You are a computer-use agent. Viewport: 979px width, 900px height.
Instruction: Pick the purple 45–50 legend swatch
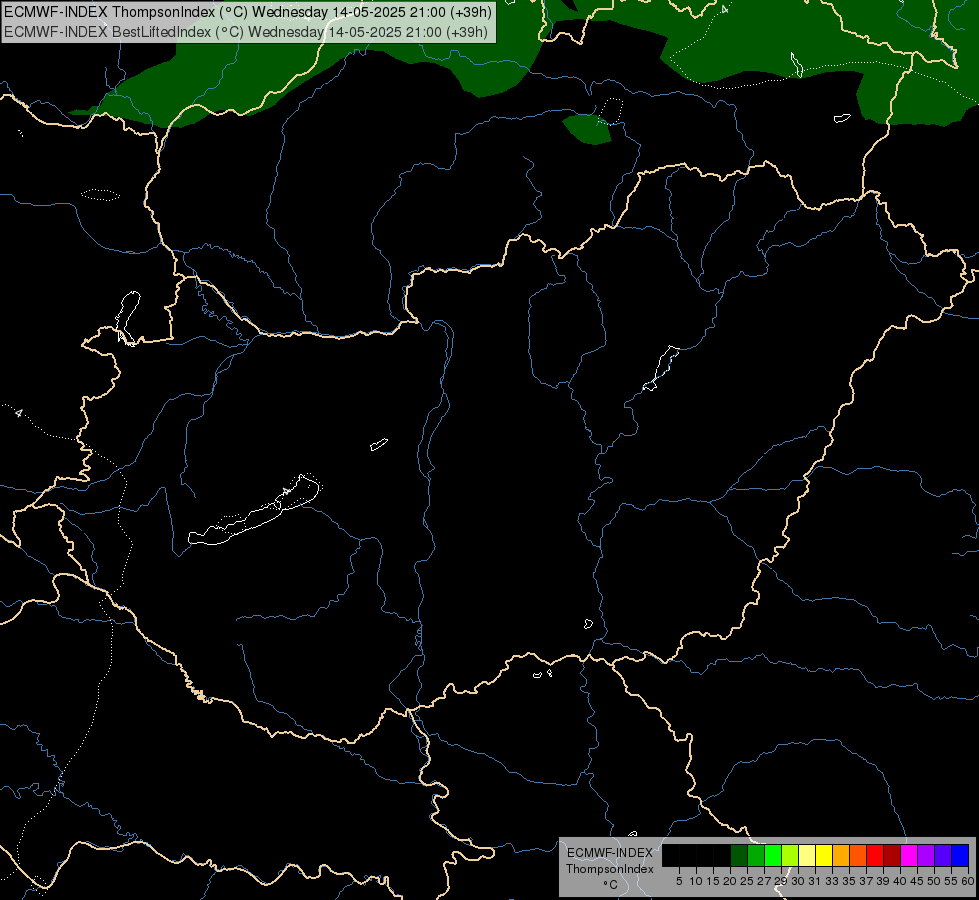pyautogui.click(x=926, y=855)
